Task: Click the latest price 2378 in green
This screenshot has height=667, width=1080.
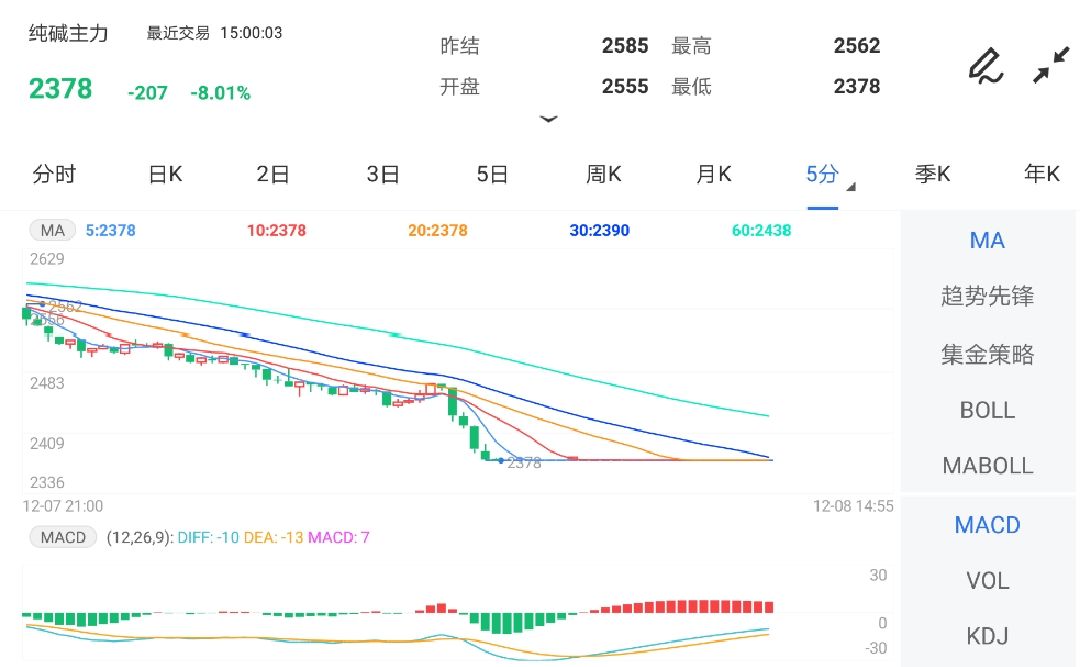Action: pyautogui.click(x=60, y=89)
